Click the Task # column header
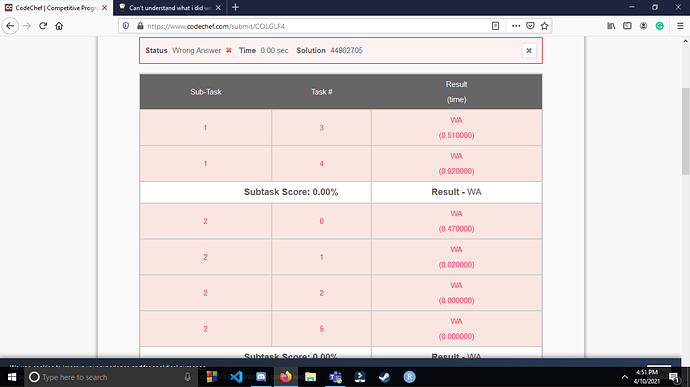 (x=322, y=92)
